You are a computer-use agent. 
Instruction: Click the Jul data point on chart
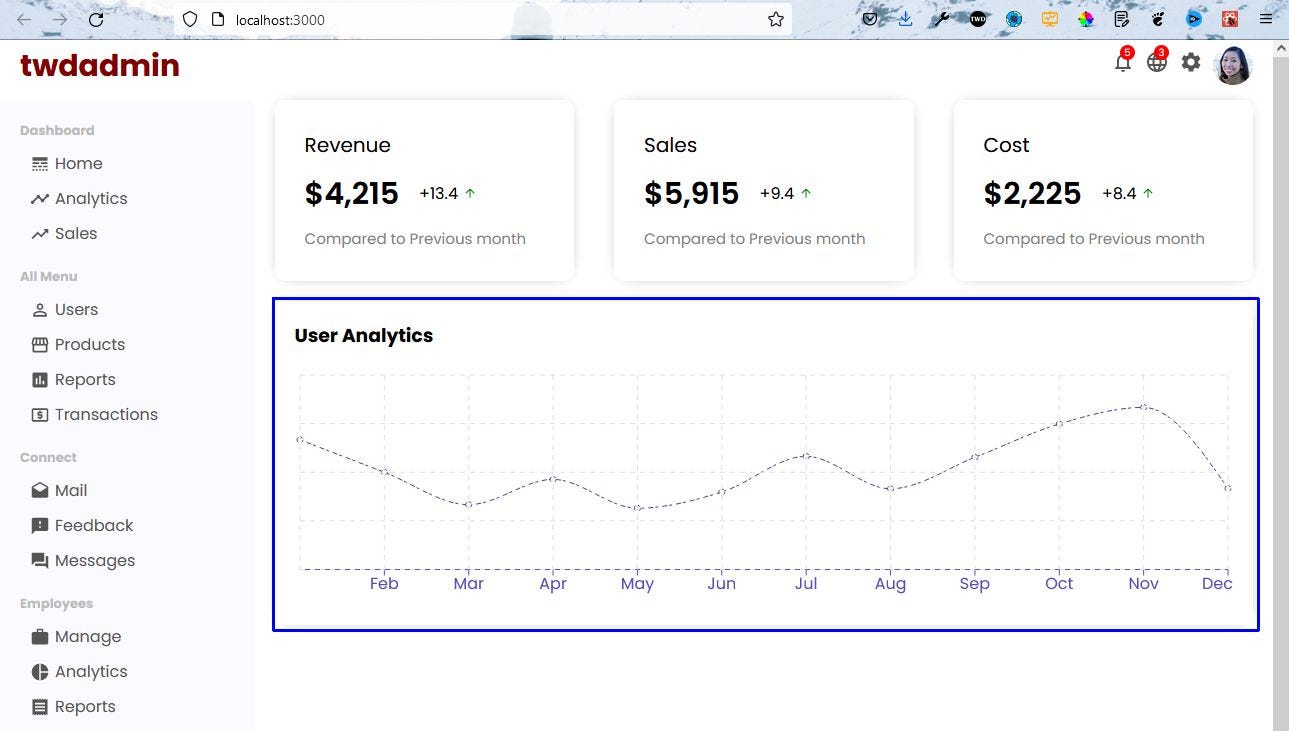pyautogui.click(x=806, y=456)
